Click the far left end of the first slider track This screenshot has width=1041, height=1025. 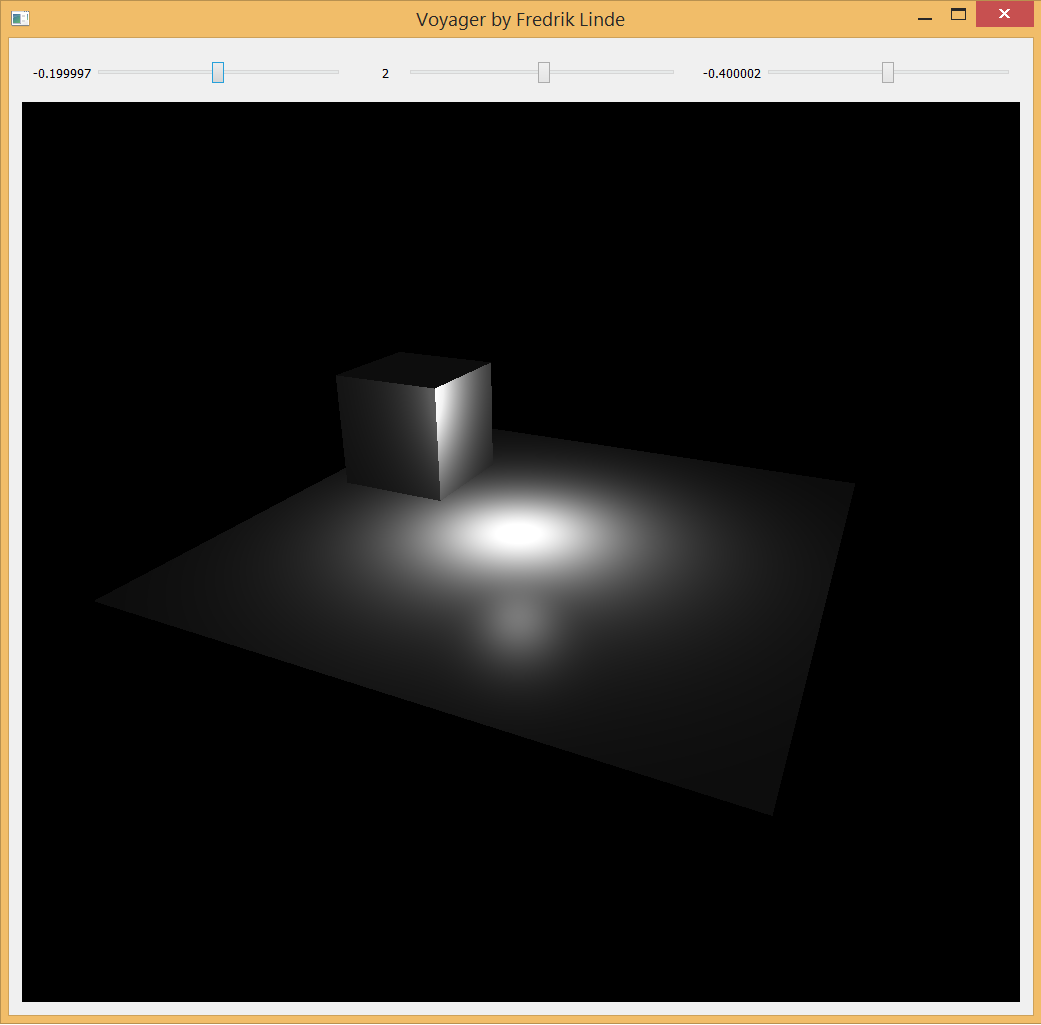(x=100, y=72)
